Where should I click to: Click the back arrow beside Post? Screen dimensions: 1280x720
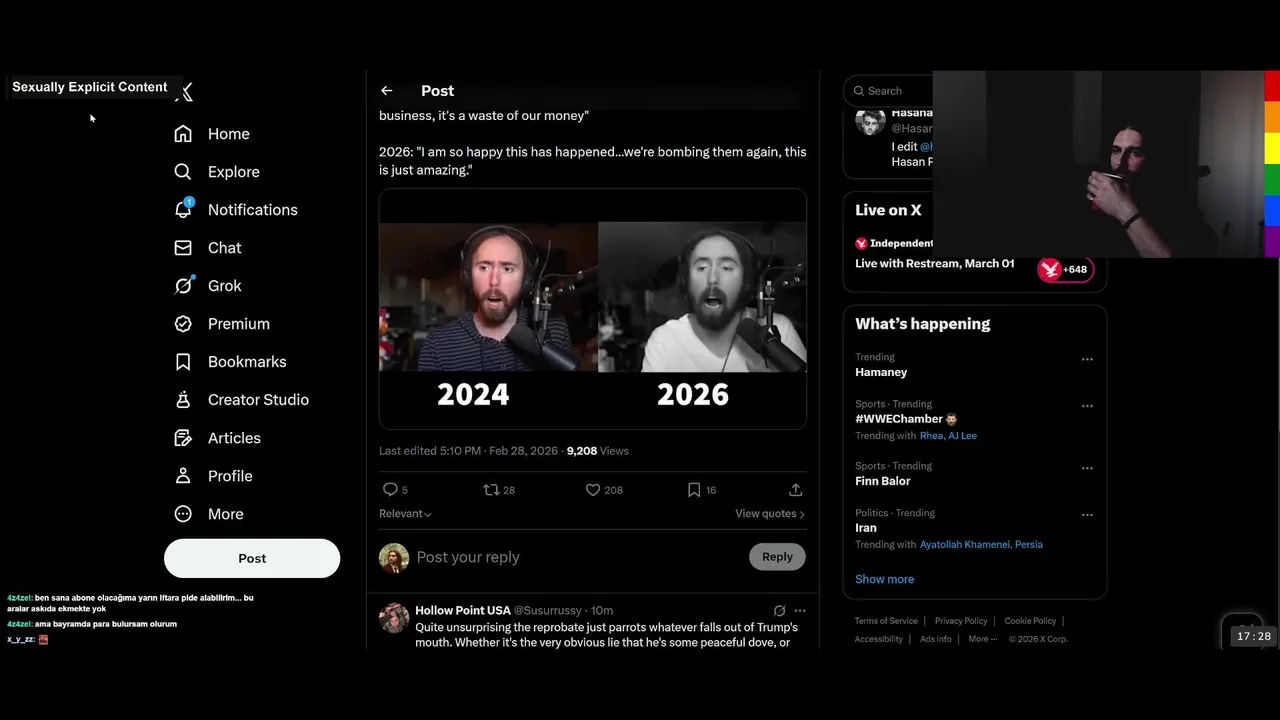[x=387, y=91]
